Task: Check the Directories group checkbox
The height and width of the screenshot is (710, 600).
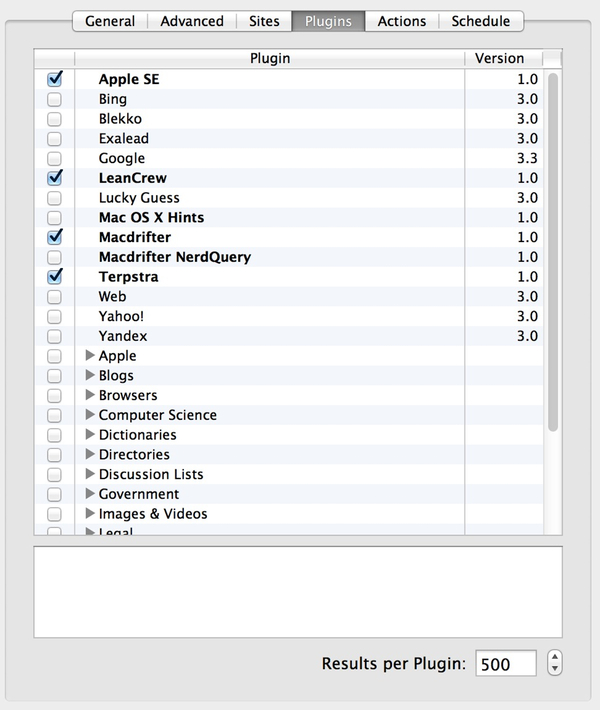Action: pos(54,455)
